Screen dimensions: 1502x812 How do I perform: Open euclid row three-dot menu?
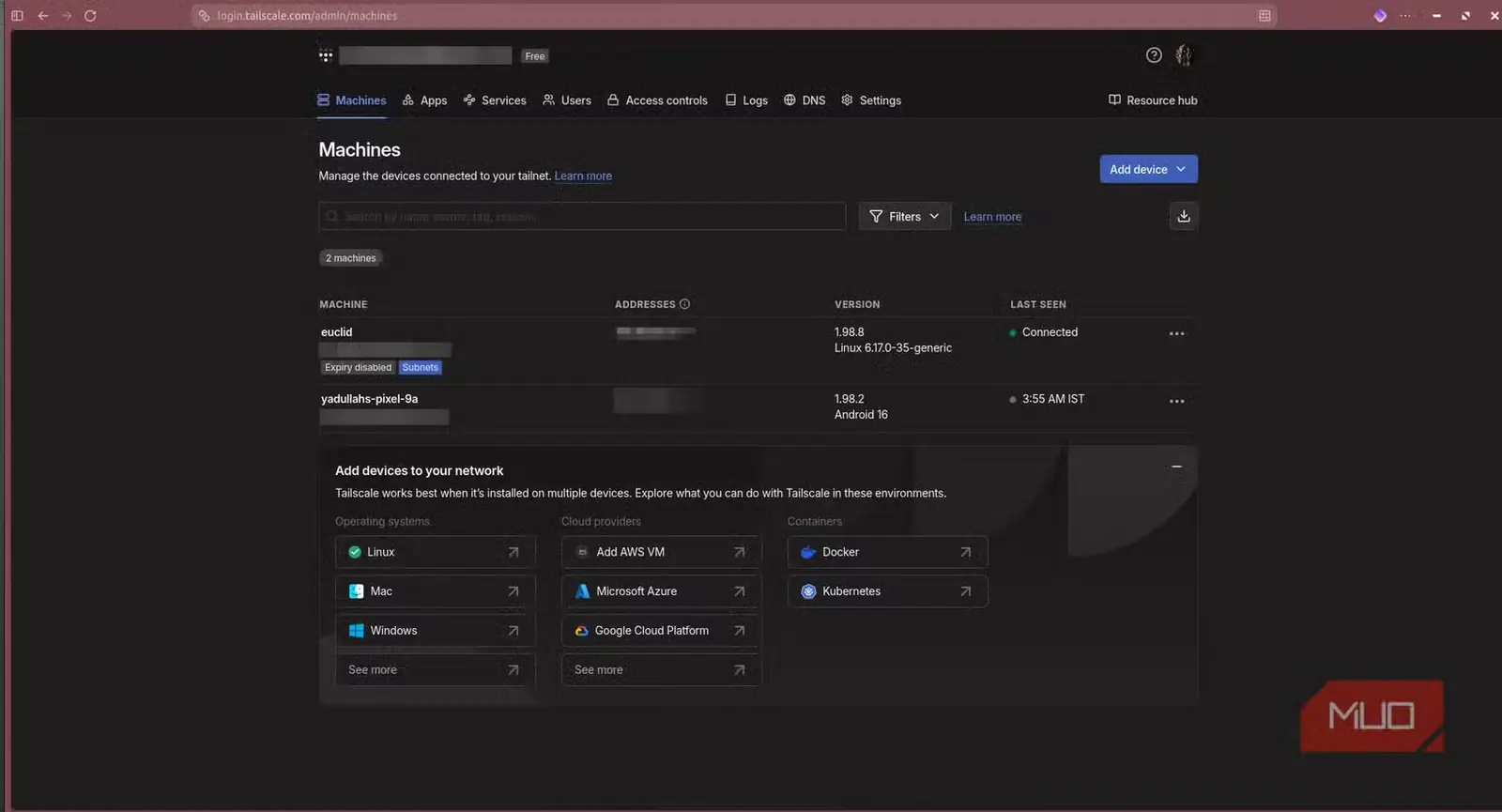click(x=1176, y=334)
